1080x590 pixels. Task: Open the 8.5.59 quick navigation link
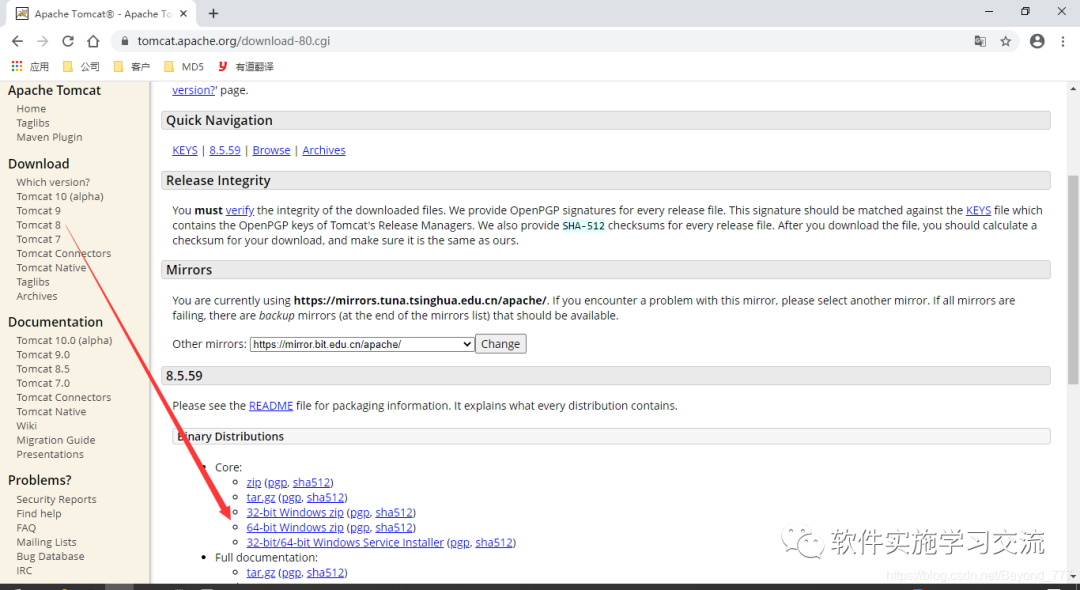click(225, 150)
